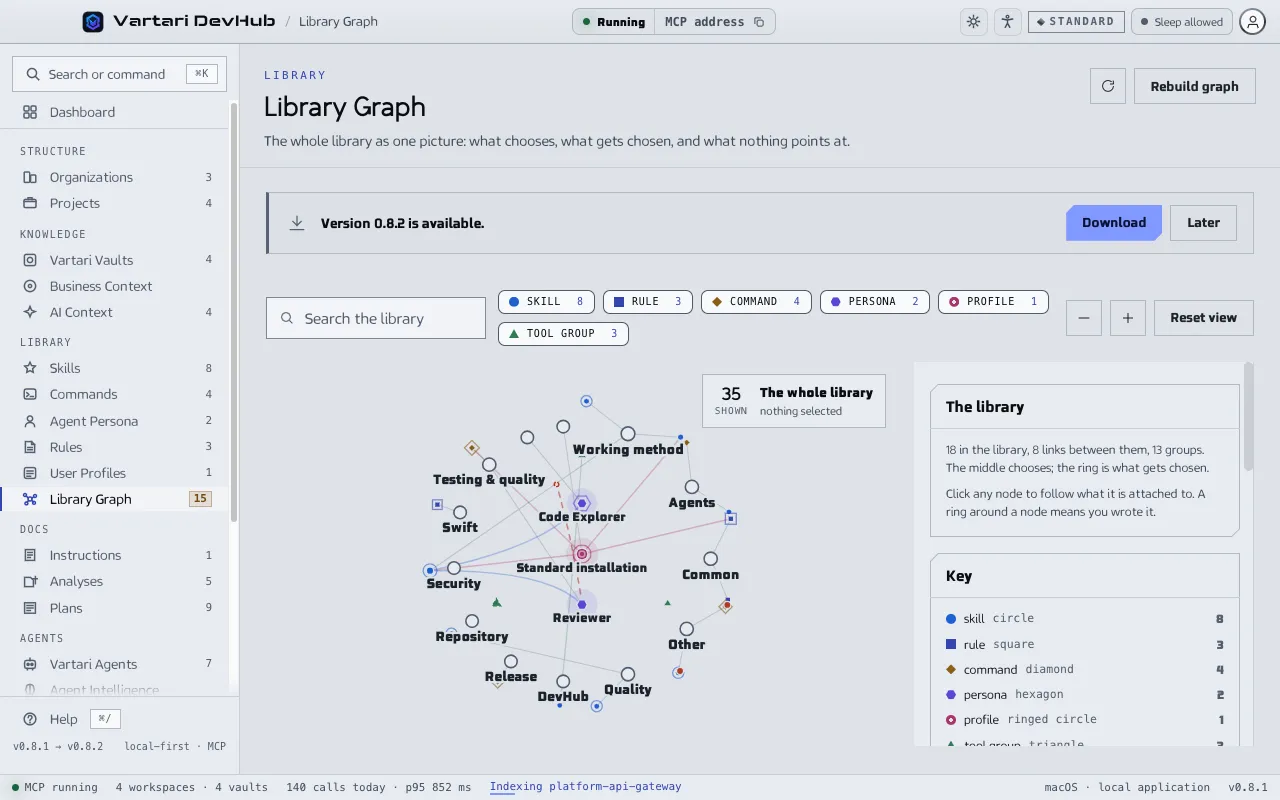Viewport: 1280px width, 800px height.
Task: Select the Code Explorer persona node
Action: (x=581, y=503)
